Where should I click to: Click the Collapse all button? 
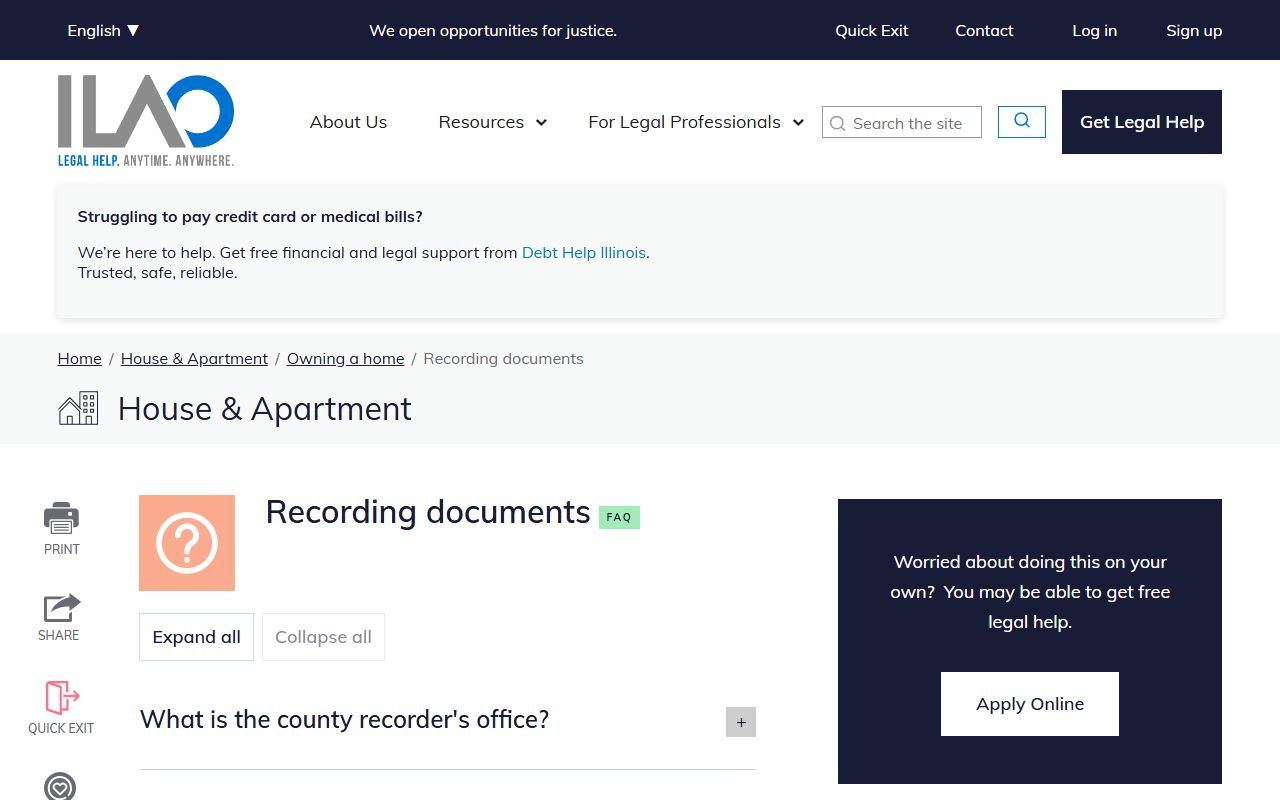pyautogui.click(x=323, y=637)
